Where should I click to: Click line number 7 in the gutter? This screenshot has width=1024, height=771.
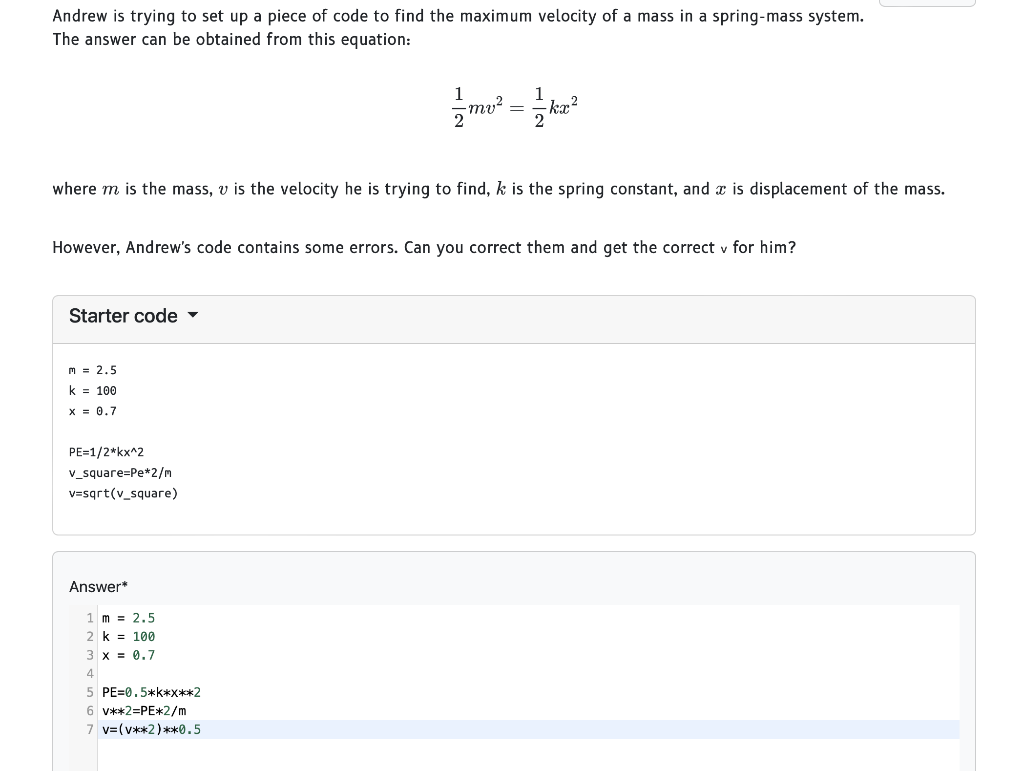tap(90, 729)
